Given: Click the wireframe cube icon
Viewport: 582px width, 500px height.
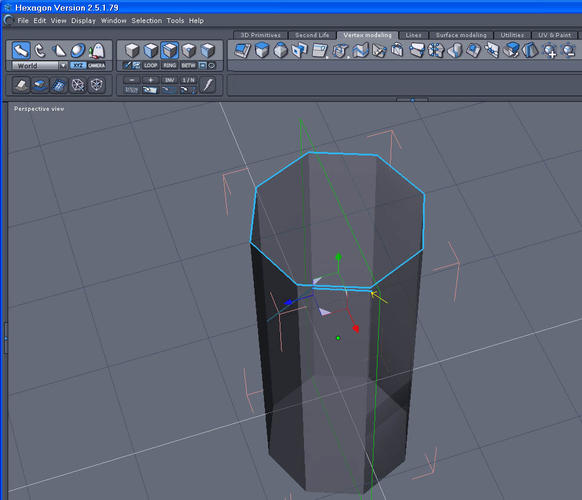Looking at the screenshot, I should coord(97,85).
